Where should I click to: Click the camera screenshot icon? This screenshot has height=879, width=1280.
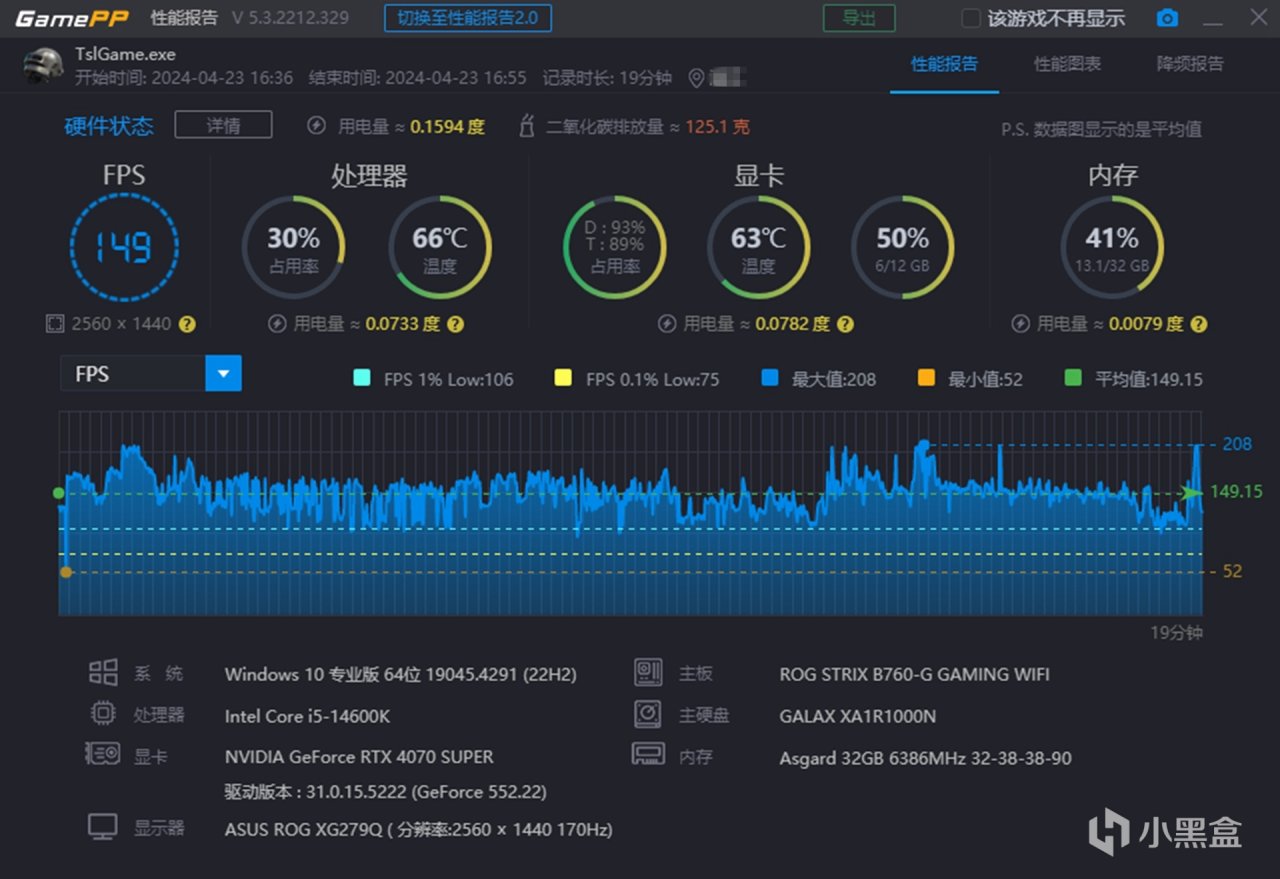click(x=1166, y=18)
